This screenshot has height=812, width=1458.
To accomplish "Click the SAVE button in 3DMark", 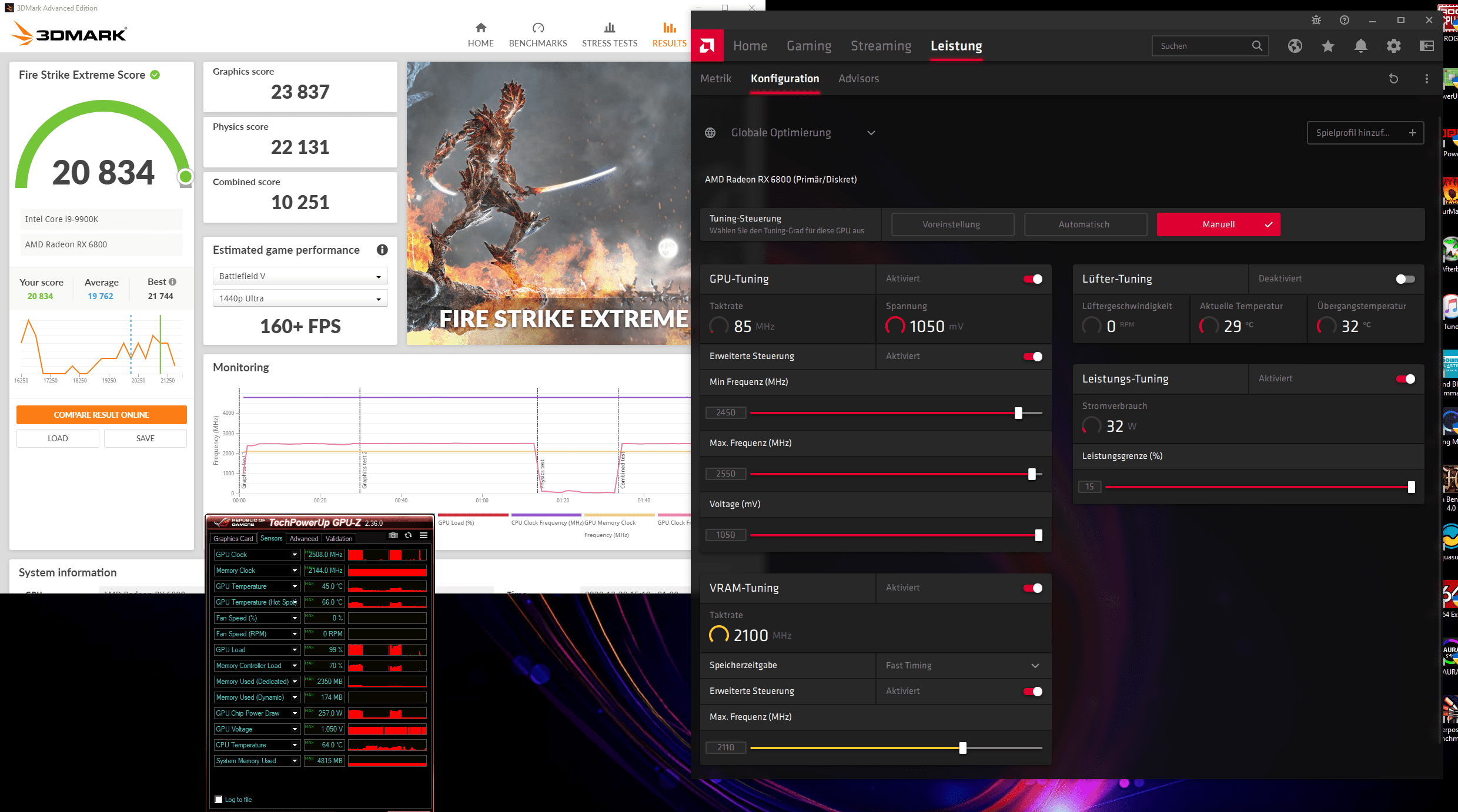I will point(145,438).
